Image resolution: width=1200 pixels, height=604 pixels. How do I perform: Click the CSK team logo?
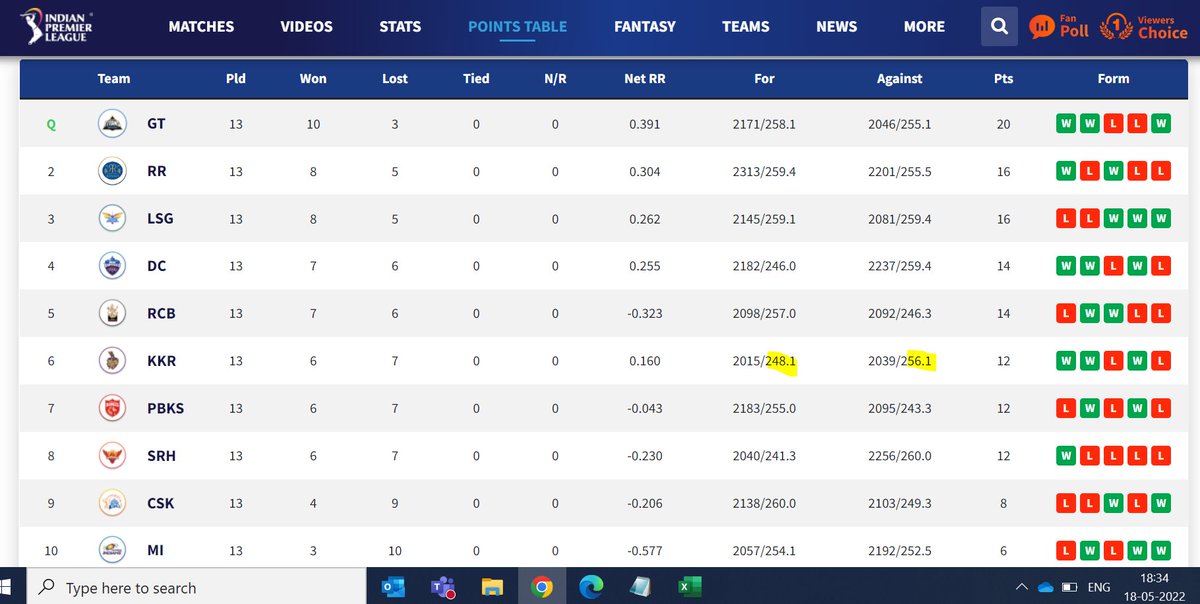click(112, 503)
